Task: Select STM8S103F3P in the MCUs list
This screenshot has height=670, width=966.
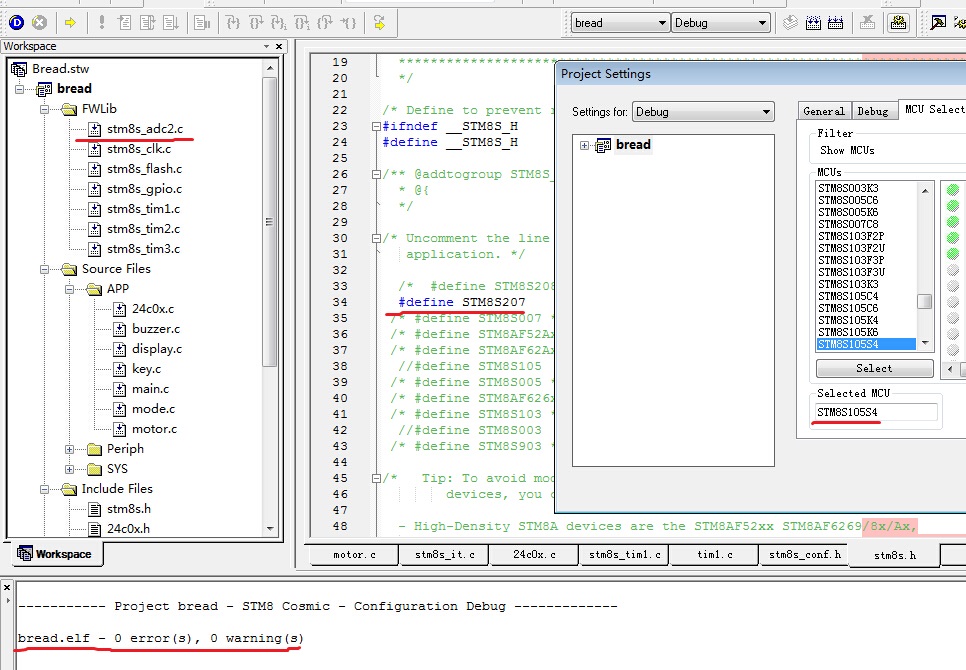Action: point(851,260)
